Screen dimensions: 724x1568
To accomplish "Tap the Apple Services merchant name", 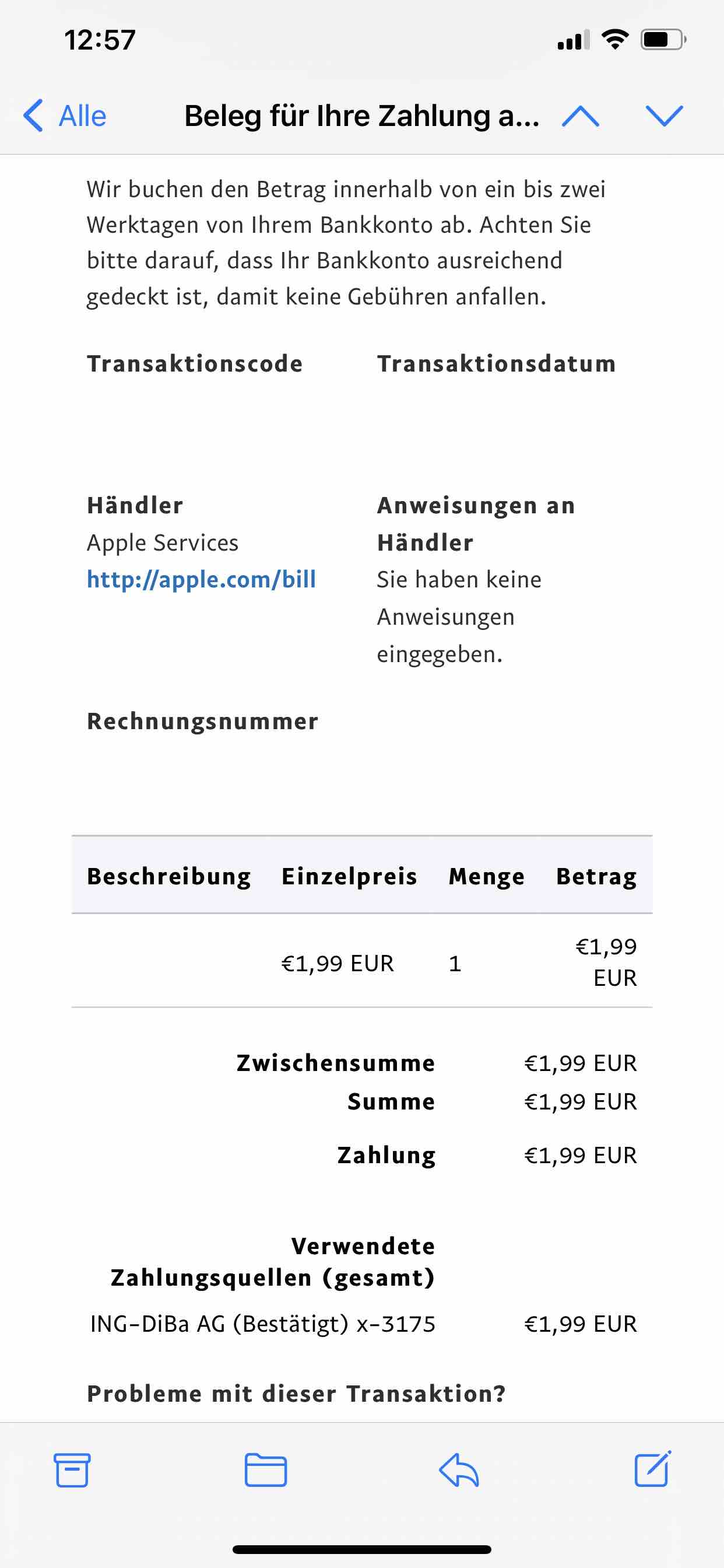I will [163, 542].
